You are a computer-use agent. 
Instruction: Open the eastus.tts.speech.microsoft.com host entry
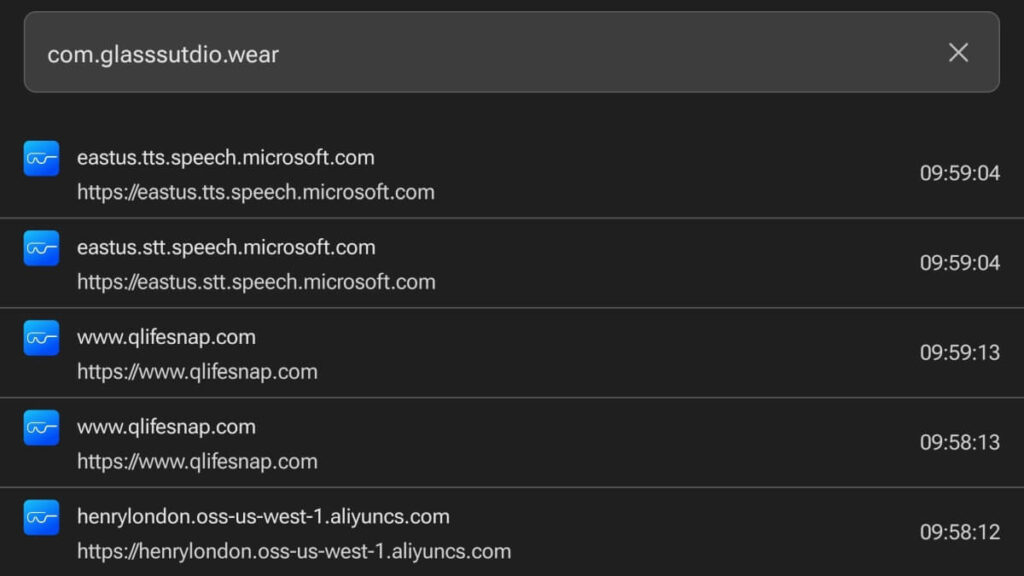click(226, 157)
